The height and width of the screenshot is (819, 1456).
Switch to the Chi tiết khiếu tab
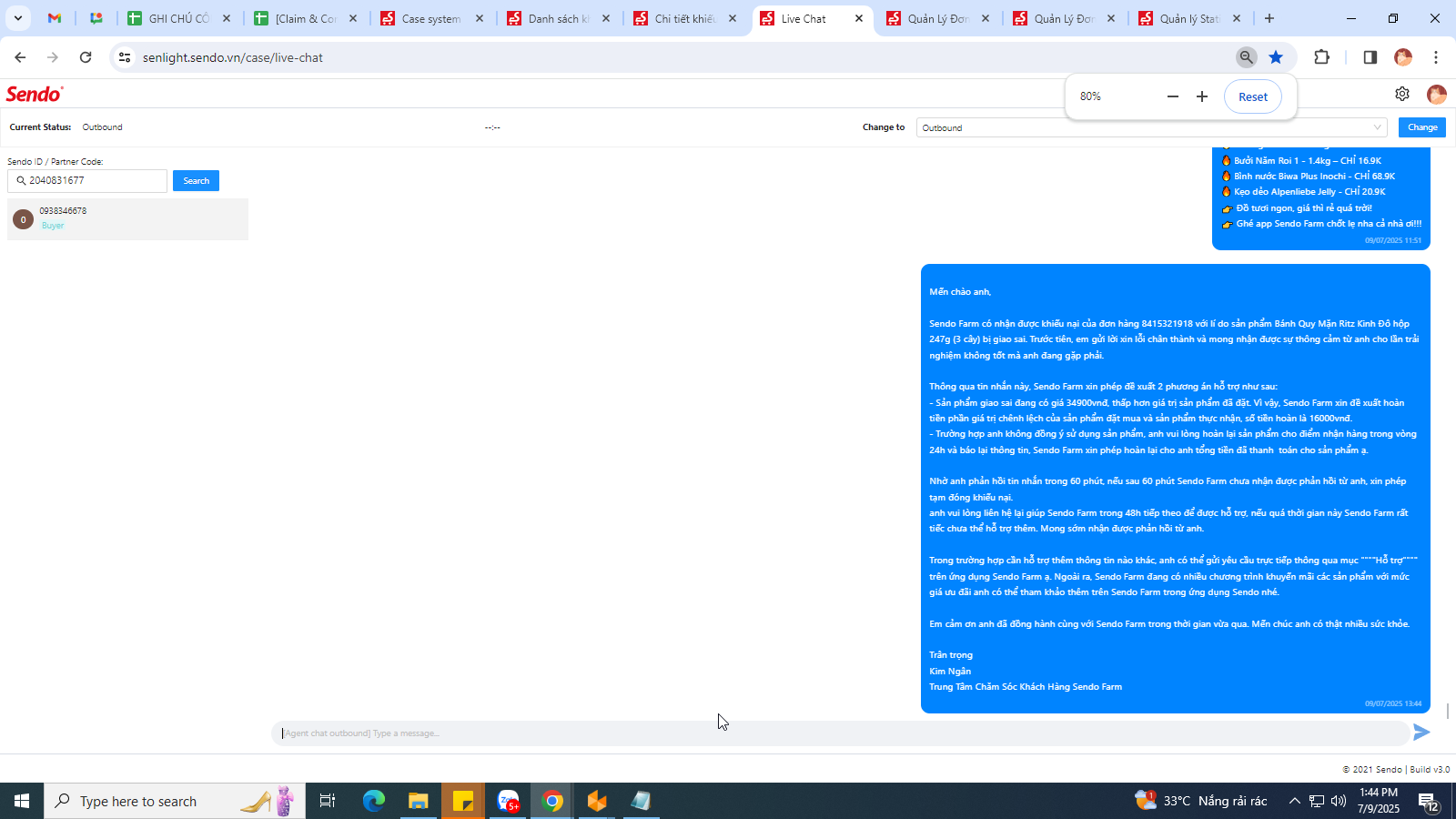tap(685, 18)
